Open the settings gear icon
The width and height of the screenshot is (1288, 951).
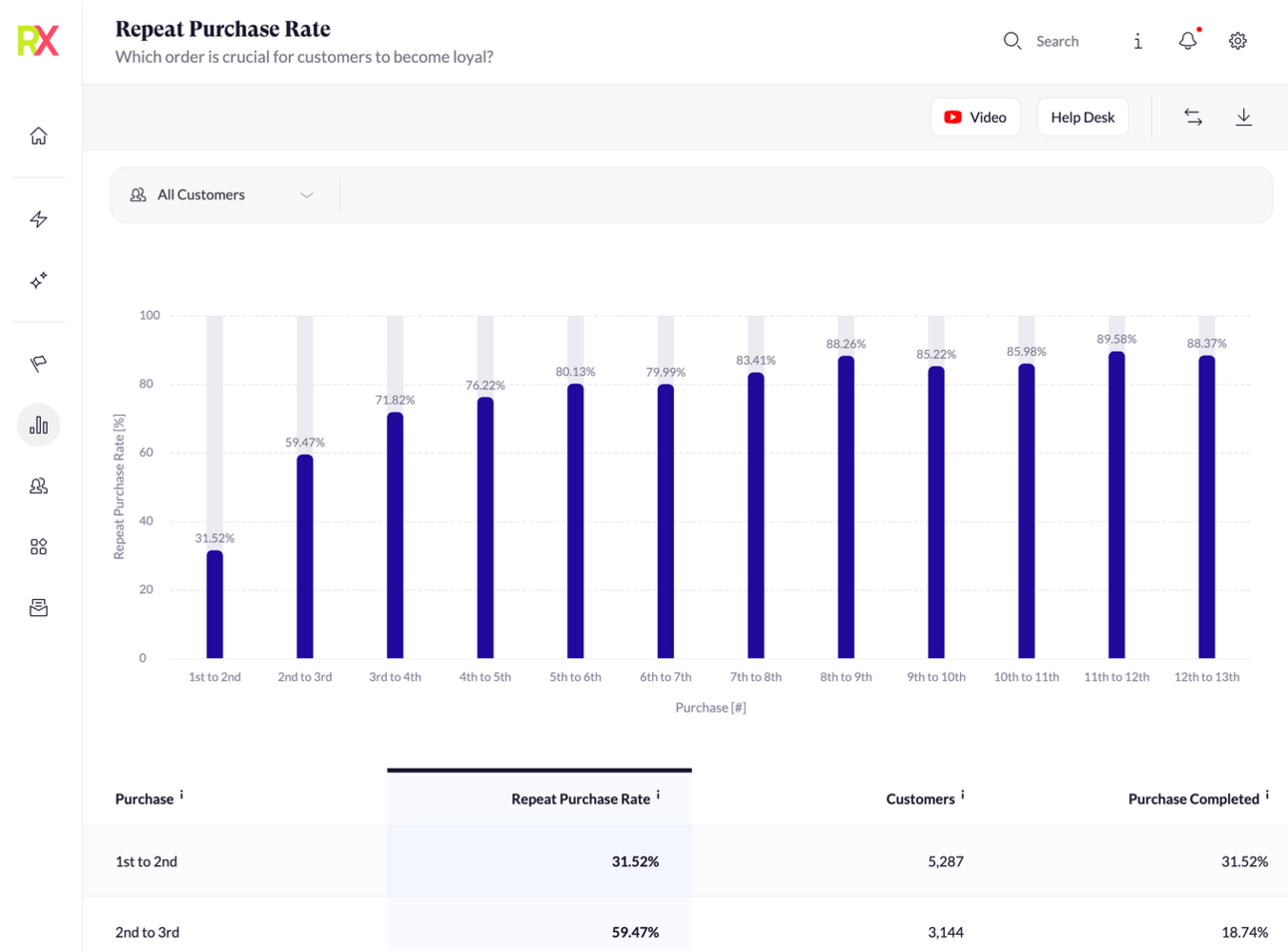coord(1237,41)
